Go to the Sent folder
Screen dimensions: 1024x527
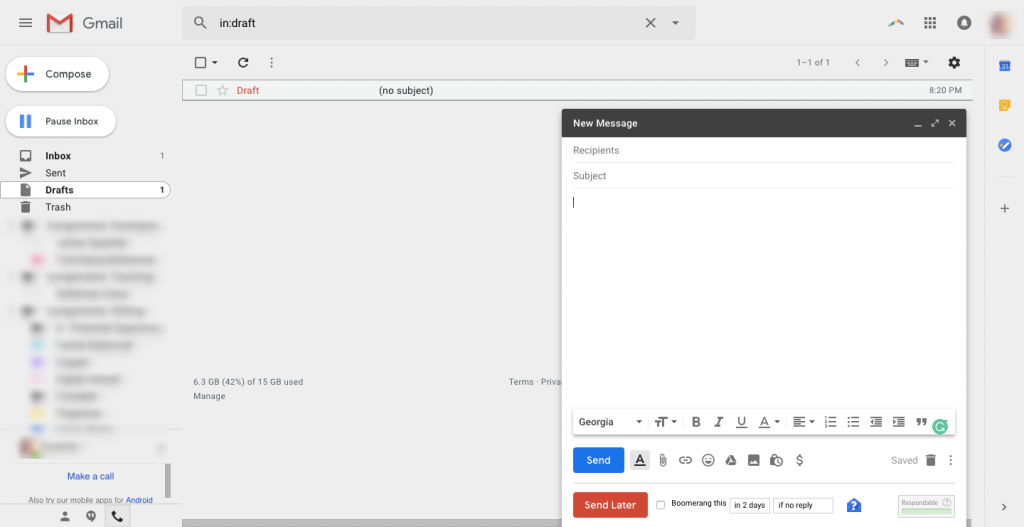56,173
